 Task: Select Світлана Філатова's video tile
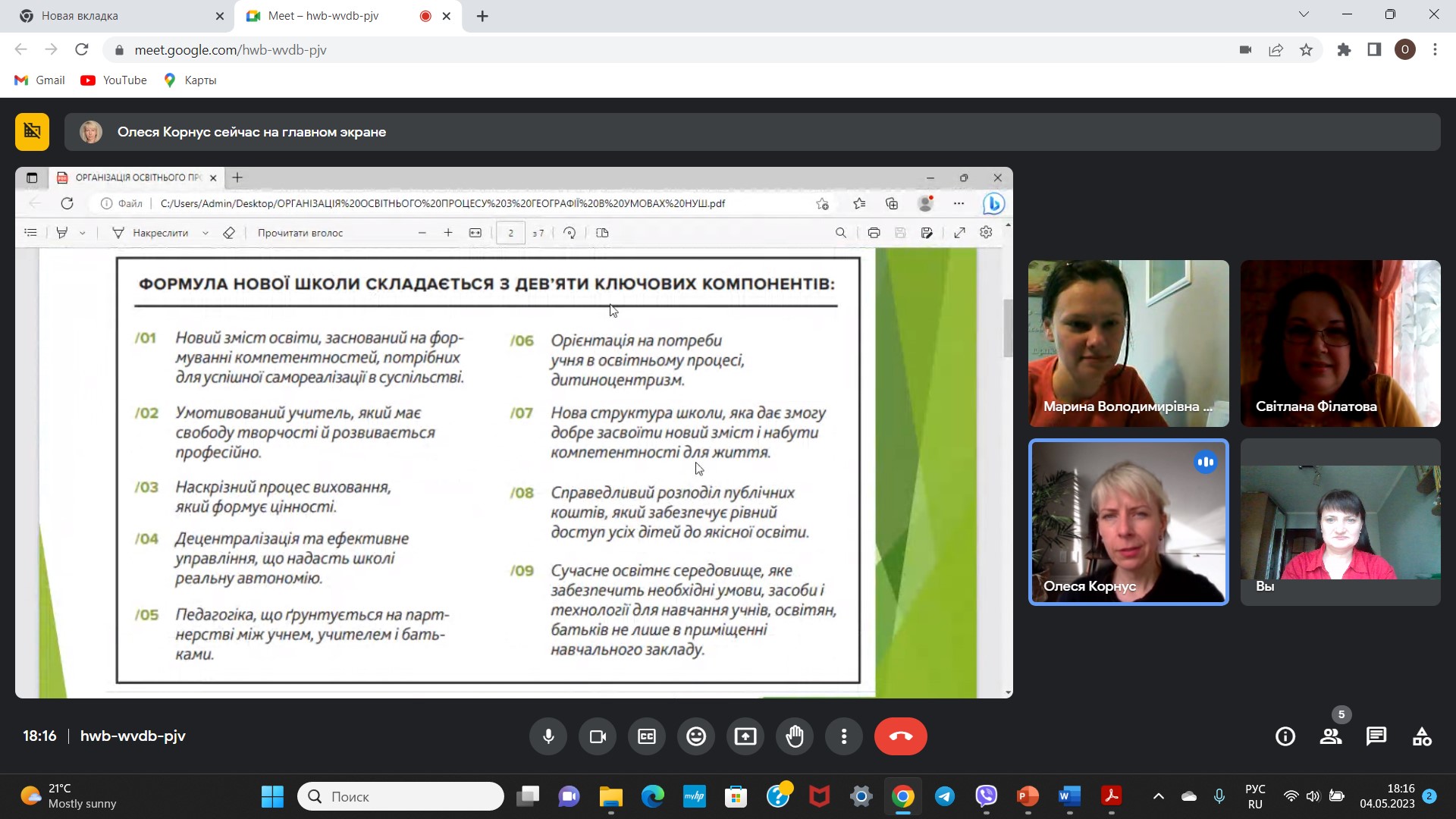tap(1341, 344)
